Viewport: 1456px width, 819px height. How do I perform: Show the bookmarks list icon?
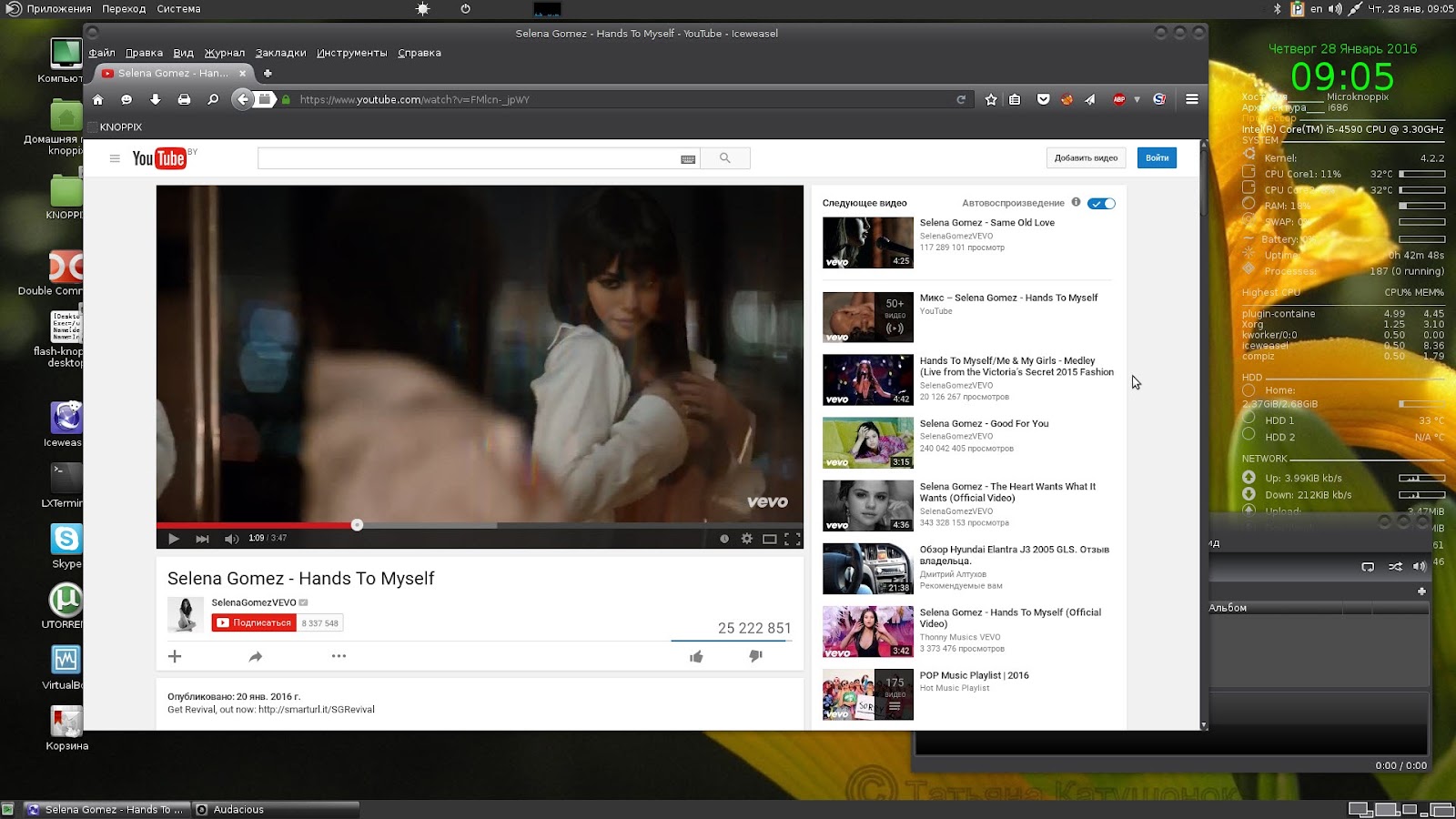click(x=1015, y=99)
